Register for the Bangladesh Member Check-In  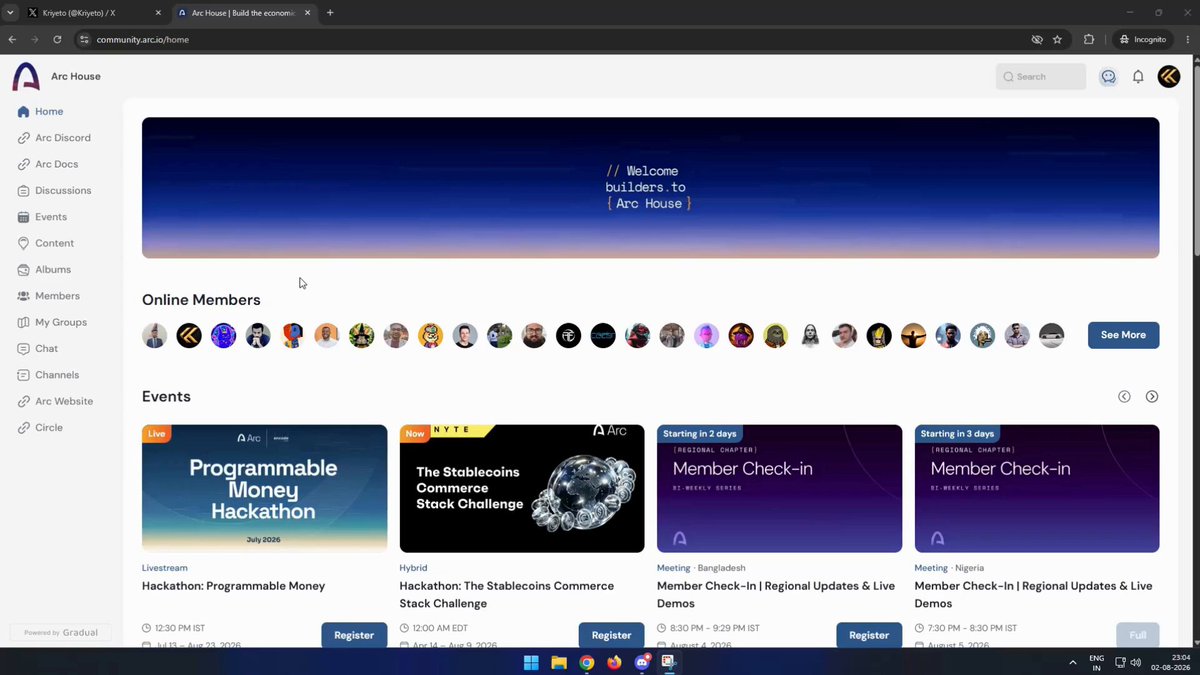tap(869, 635)
